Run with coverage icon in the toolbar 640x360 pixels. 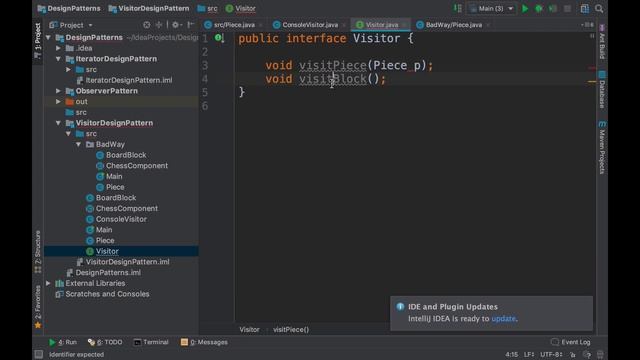click(x=553, y=9)
